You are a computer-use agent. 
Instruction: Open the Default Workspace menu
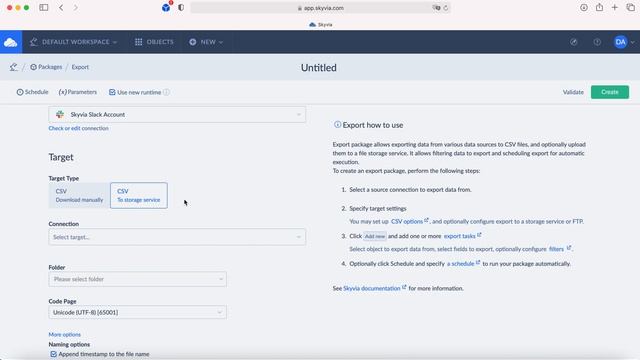click(73, 42)
